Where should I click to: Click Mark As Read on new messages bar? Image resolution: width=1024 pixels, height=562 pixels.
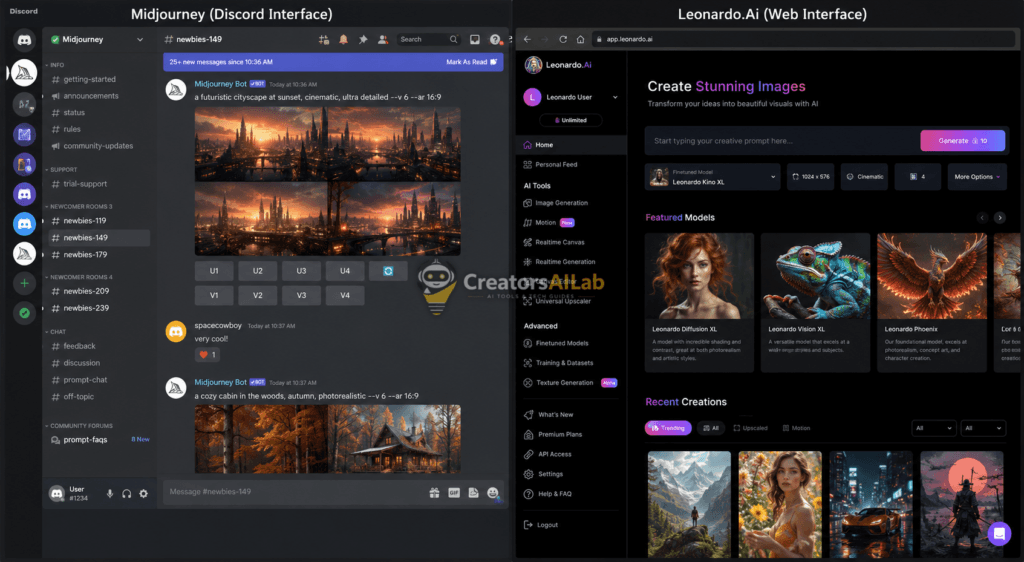[471, 62]
